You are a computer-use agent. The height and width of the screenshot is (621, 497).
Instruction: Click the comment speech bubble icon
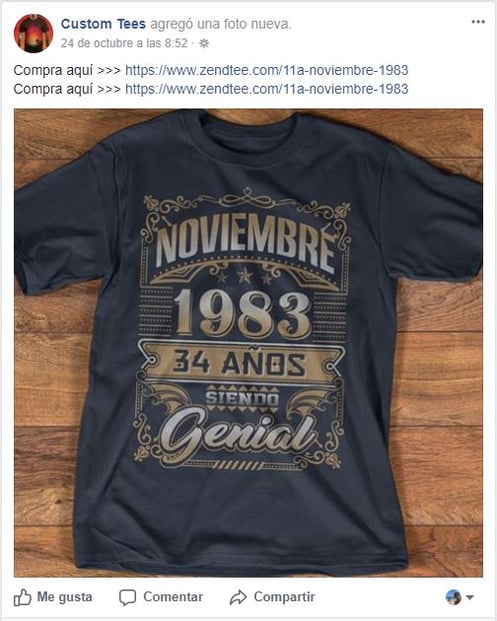pyautogui.click(x=128, y=597)
